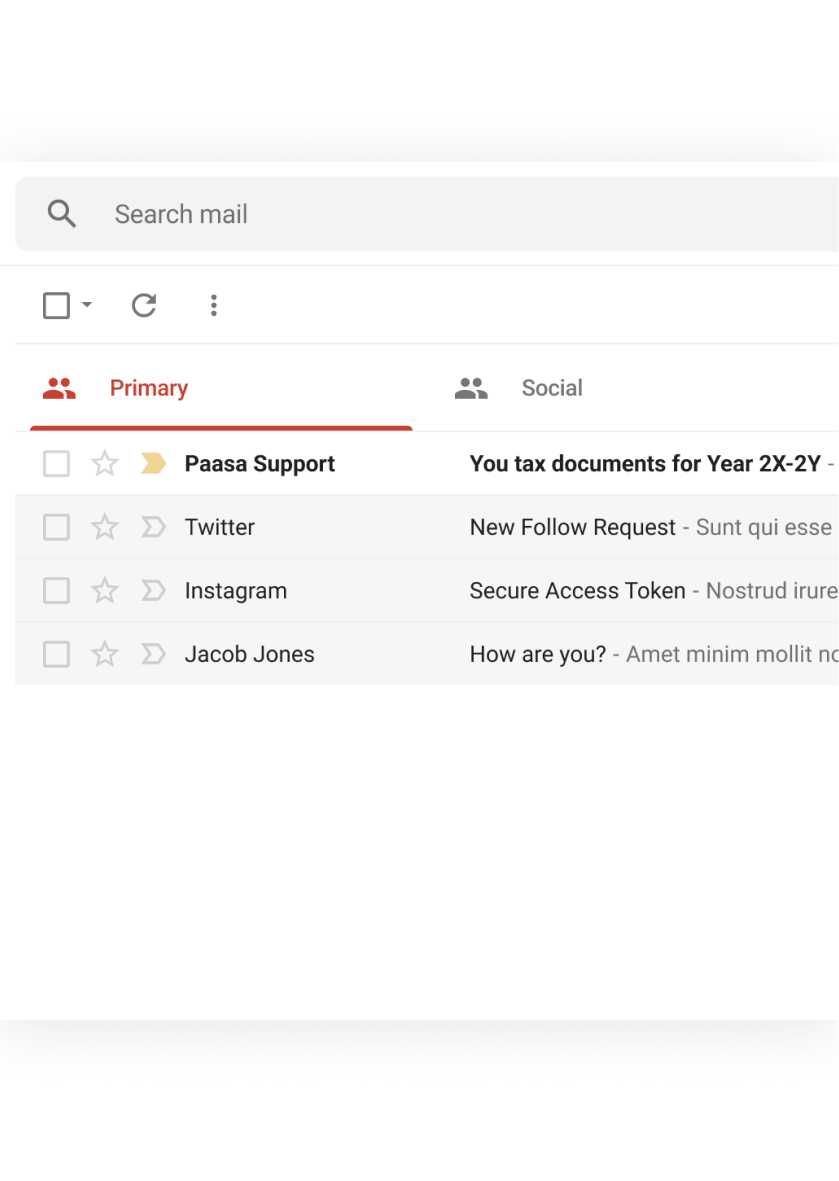Mark the Jacob Jones email as important
The width and height of the screenshot is (839, 1181).
click(153, 654)
